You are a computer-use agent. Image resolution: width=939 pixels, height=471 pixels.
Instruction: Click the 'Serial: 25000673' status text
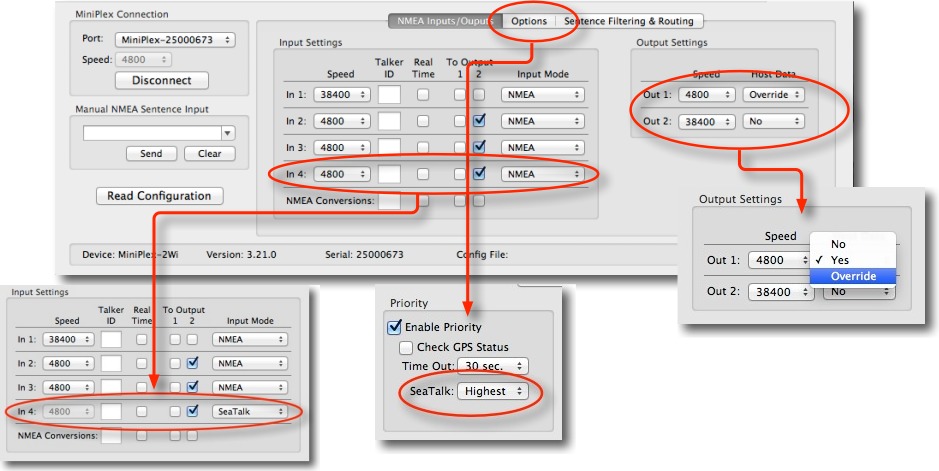364,254
